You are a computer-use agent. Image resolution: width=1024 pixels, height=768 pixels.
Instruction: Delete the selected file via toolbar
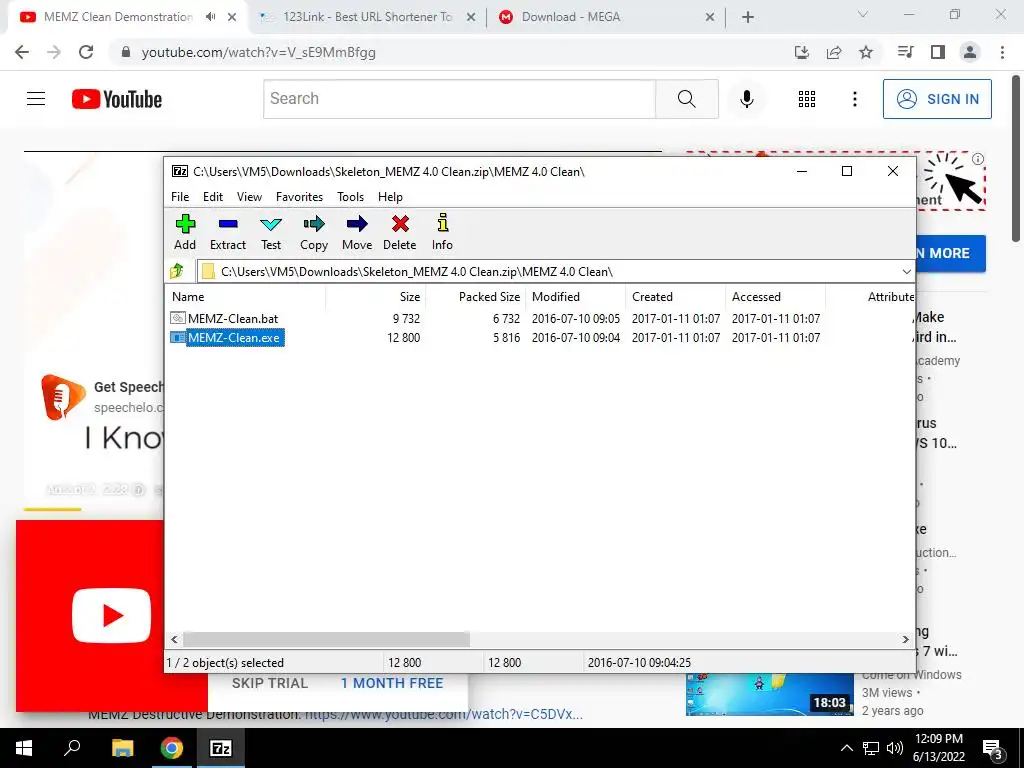tap(400, 232)
